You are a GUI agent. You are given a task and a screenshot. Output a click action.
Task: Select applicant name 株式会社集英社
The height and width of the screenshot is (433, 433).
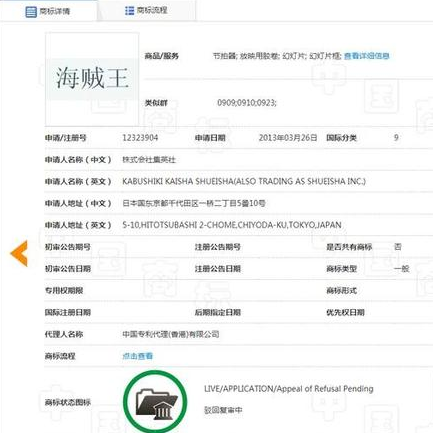tap(149, 160)
